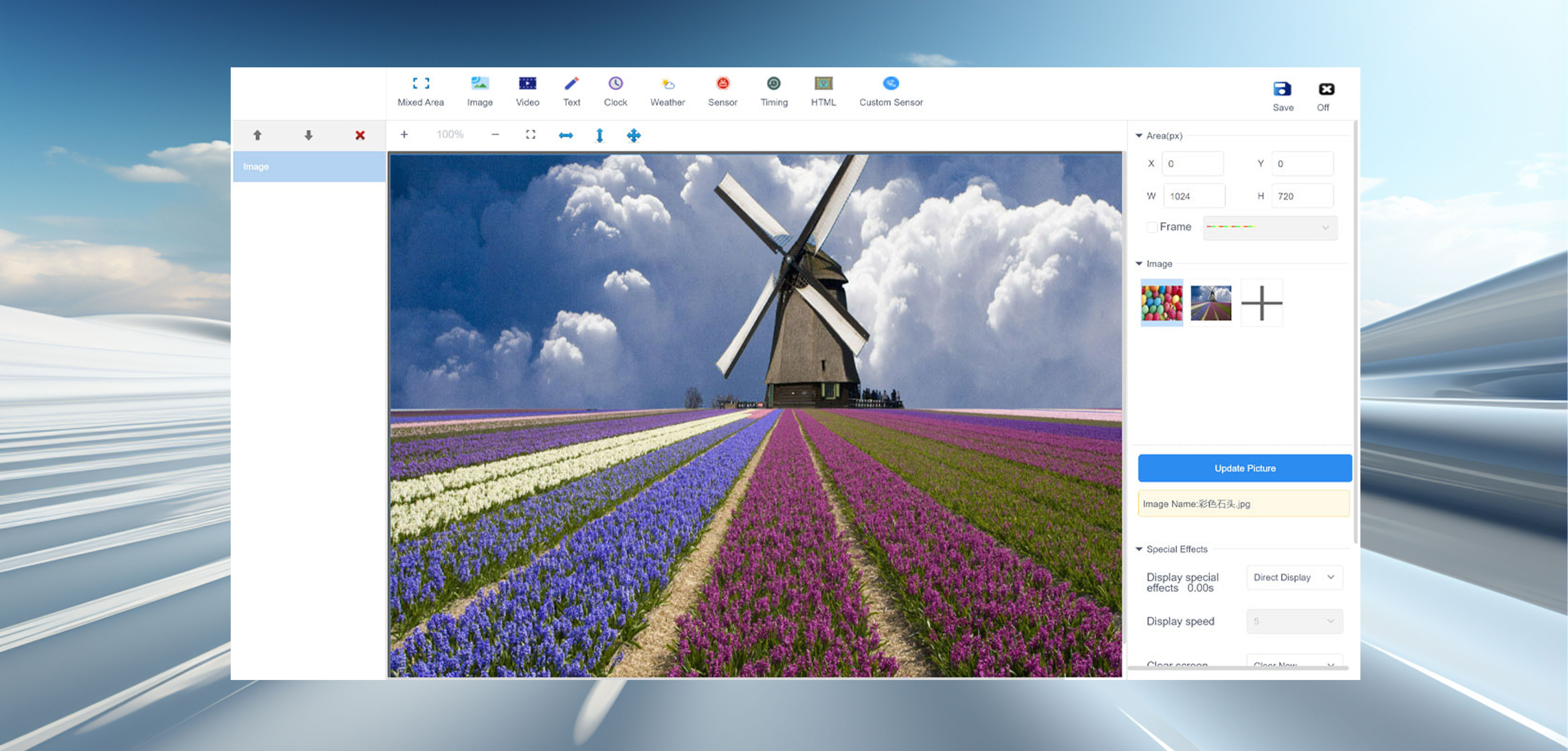This screenshot has height=751, width=1568.
Task: Delete layer with red X icon
Action: 360,135
